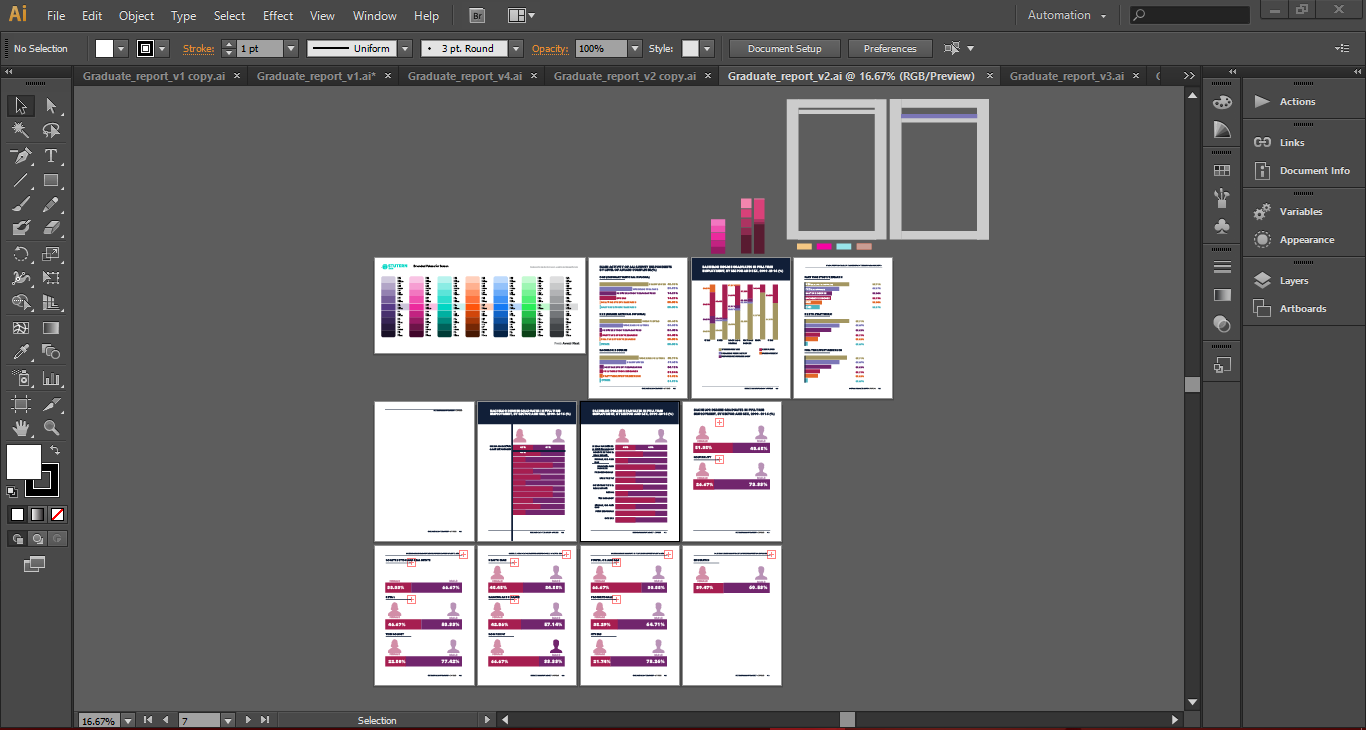Open the Swatches panel icon
Screen dimensions: 1366x730
point(1221,171)
